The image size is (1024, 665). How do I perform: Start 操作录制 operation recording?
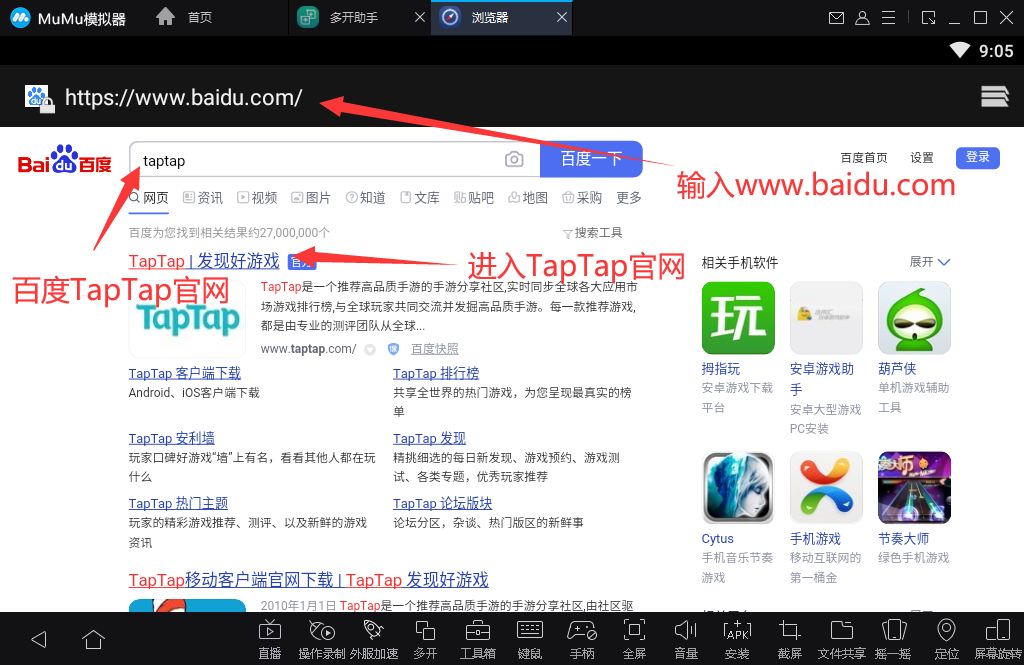pos(321,639)
